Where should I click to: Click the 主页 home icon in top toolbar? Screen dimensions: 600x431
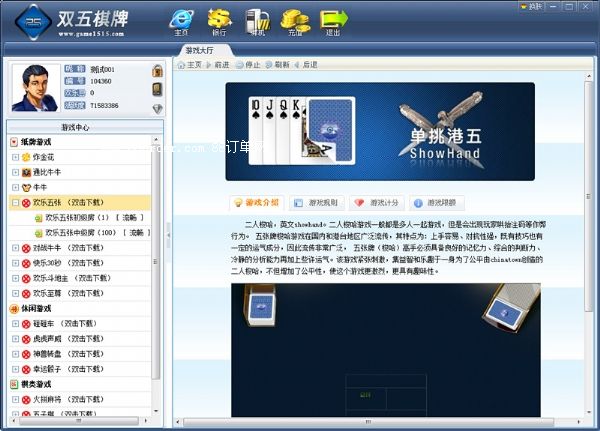point(180,19)
